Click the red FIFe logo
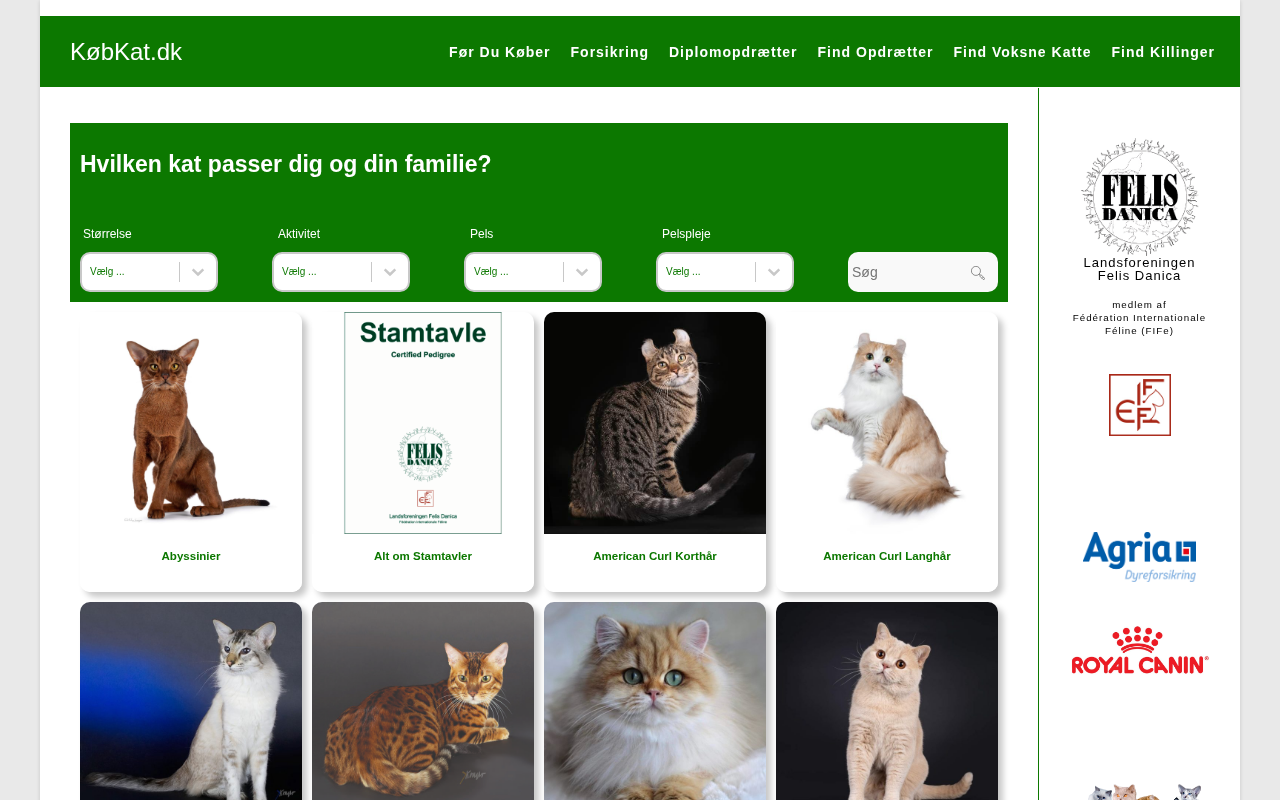This screenshot has width=1280, height=800. click(x=1139, y=405)
